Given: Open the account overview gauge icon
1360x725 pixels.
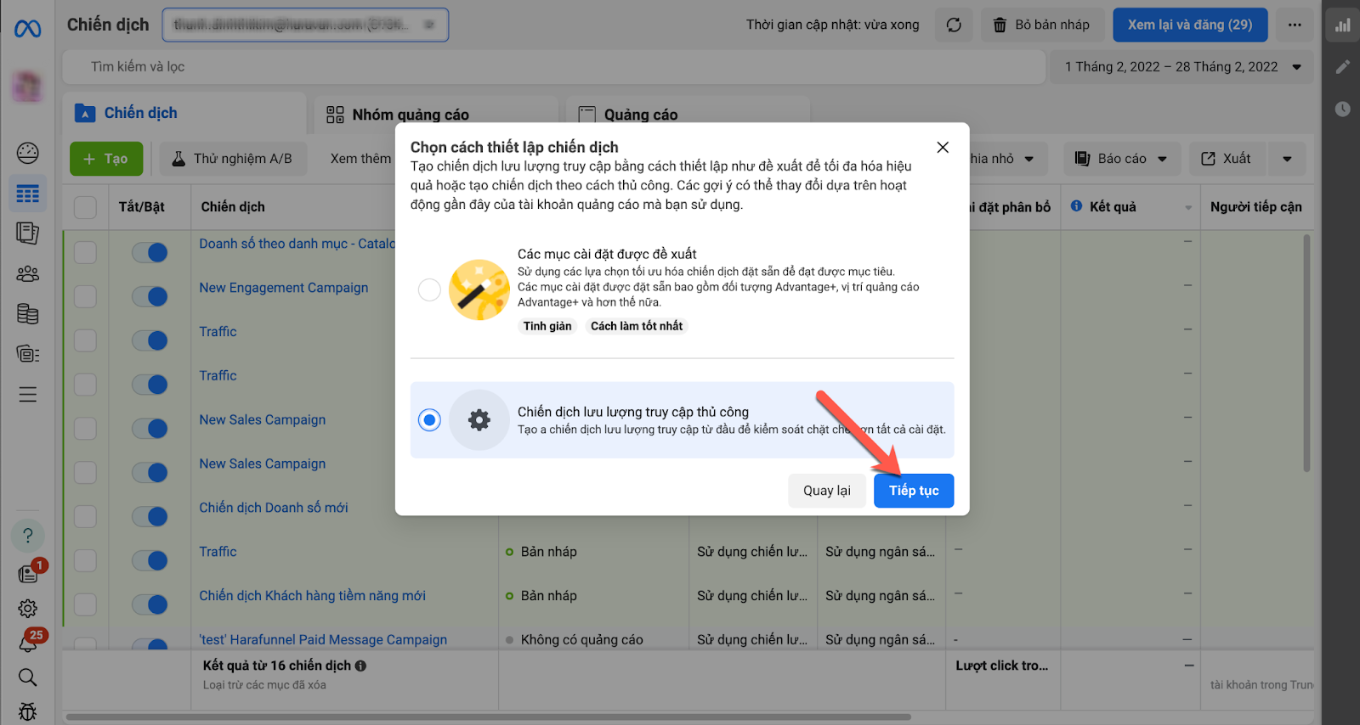Looking at the screenshot, I should click(28, 153).
